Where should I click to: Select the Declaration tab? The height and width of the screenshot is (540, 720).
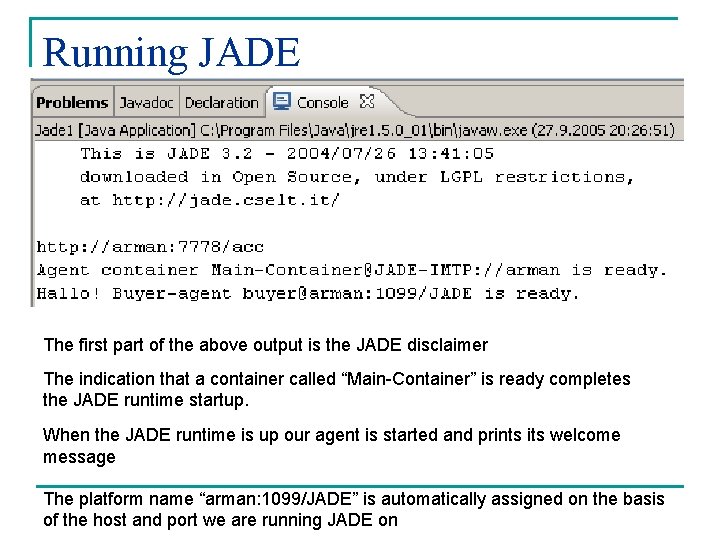pos(222,102)
